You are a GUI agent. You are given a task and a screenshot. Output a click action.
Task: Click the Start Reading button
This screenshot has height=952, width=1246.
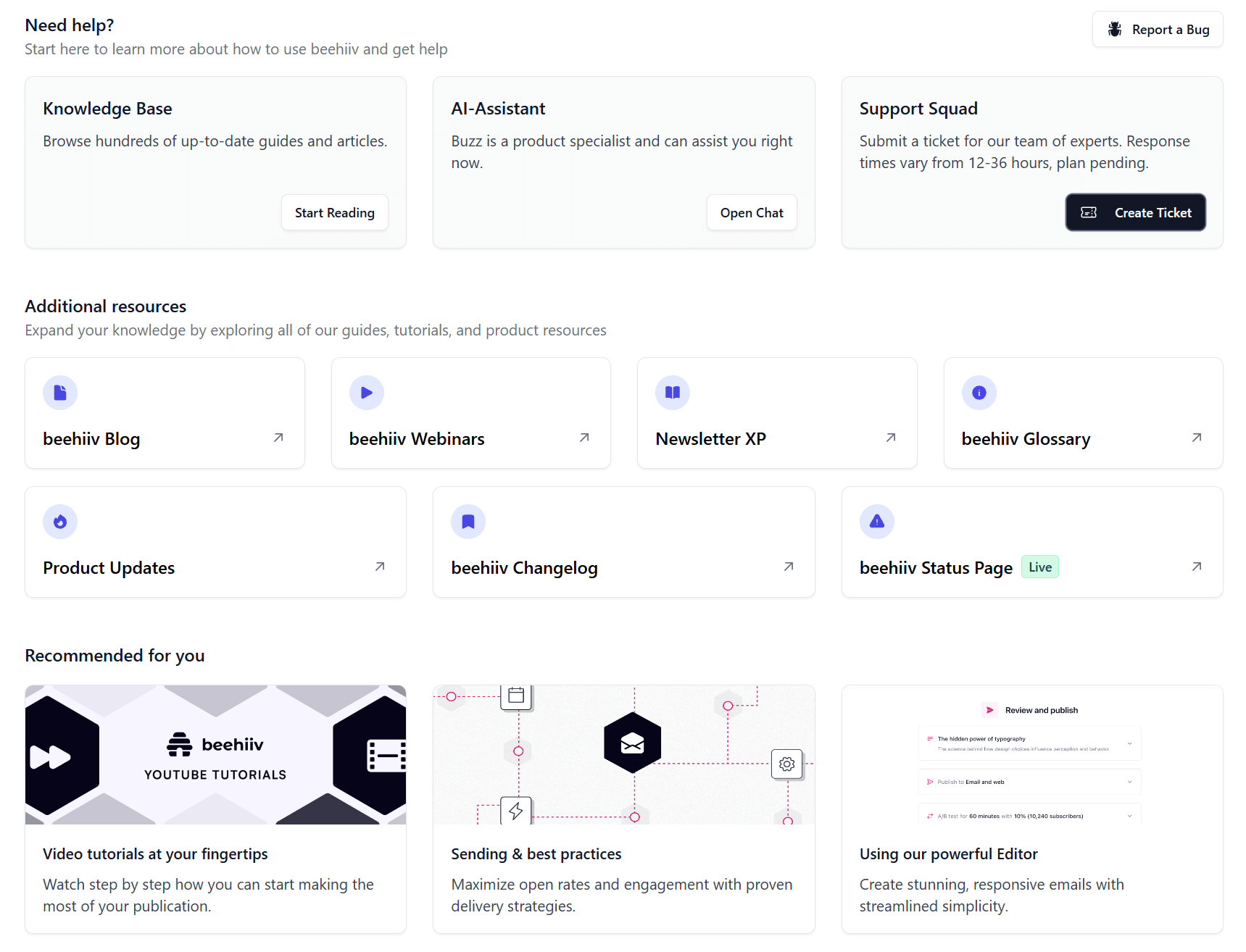(334, 212)
